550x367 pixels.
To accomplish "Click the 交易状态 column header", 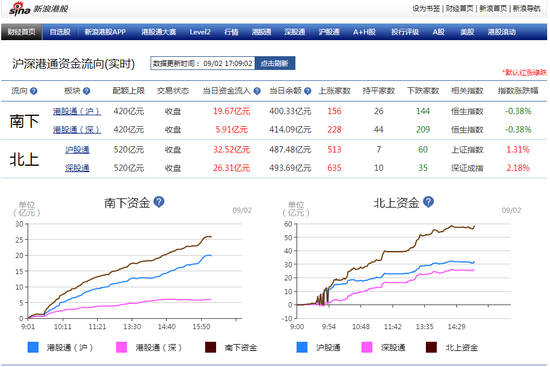I will pyautogui.click(x=173, y=91).
